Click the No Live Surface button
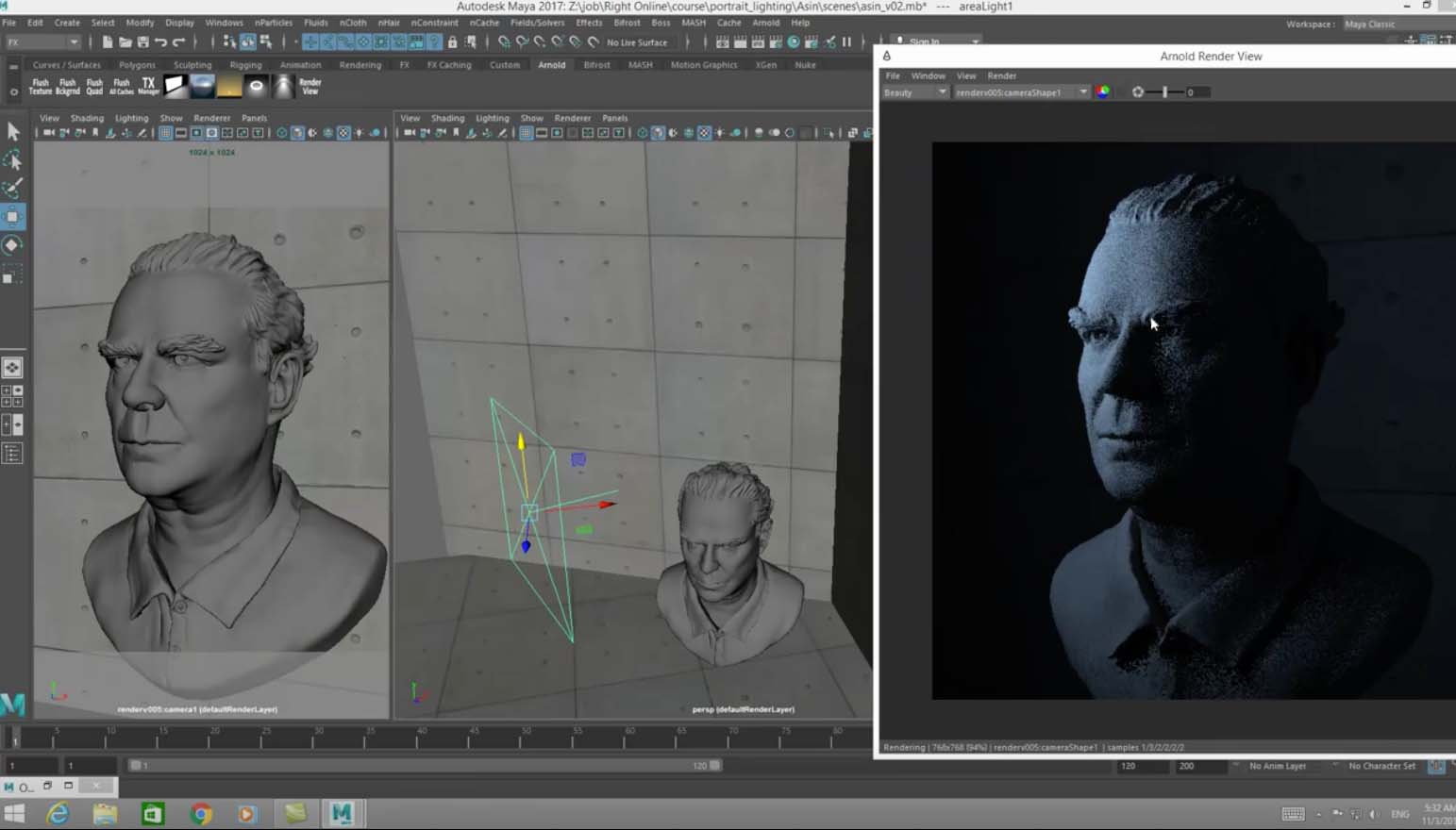This screenshot has height=830, width=1456. [x=637, y=42]
